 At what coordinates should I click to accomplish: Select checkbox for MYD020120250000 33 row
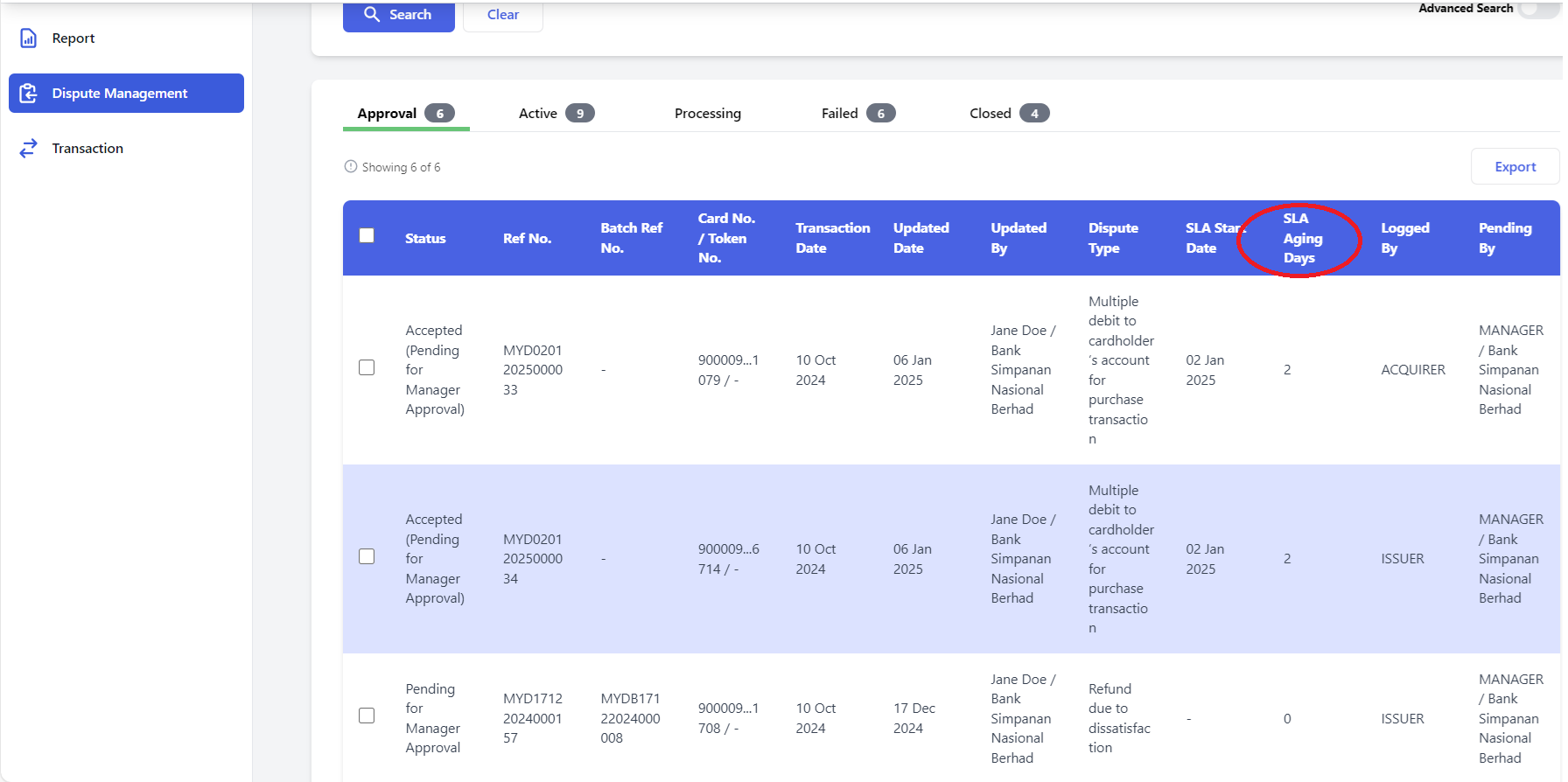pos(367,367)
